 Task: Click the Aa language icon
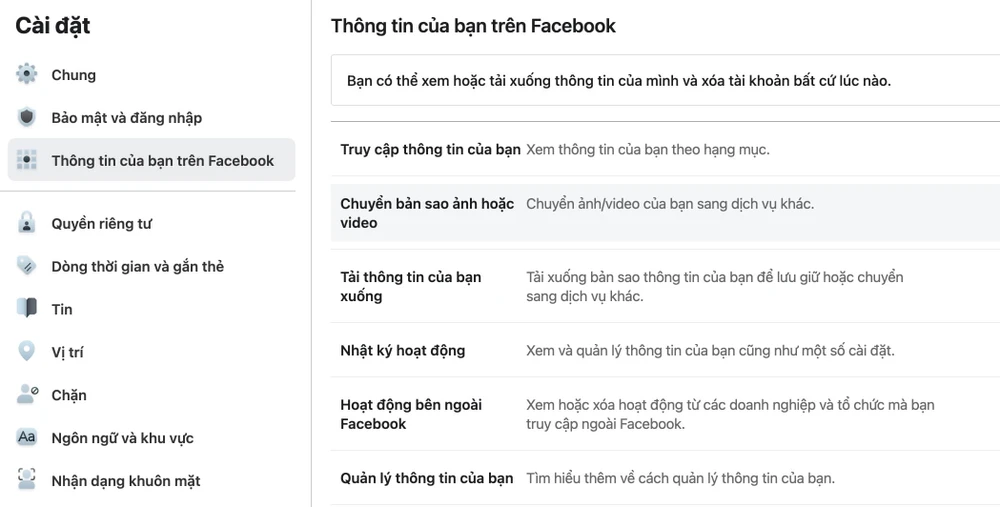pyautogui.click(x=27, y=438)
